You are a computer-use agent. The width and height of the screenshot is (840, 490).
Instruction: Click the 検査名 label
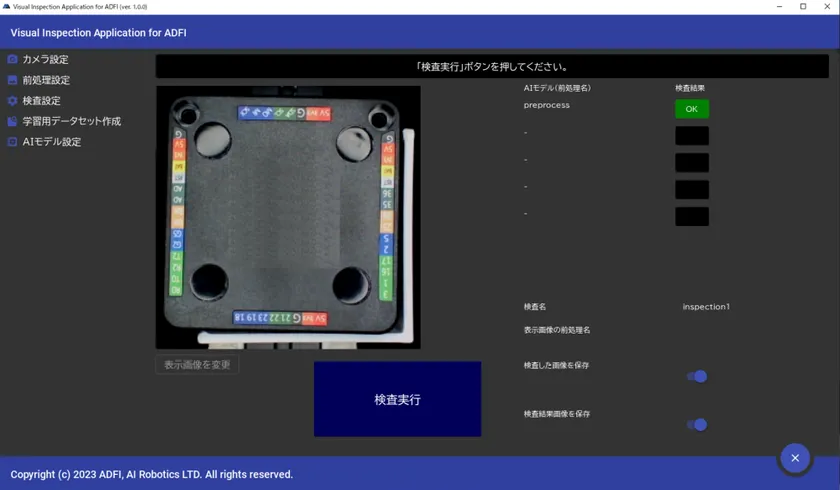535,307
